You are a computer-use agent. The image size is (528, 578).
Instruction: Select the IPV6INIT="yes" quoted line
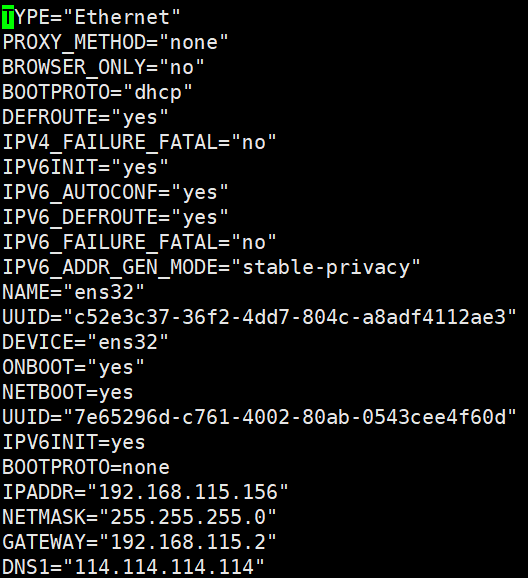85,167
